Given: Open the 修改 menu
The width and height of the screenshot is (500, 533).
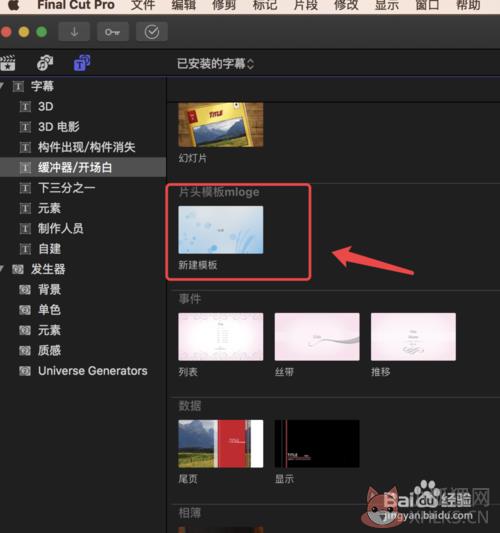Looking at the screenshot, I should (x=346, y=5).
